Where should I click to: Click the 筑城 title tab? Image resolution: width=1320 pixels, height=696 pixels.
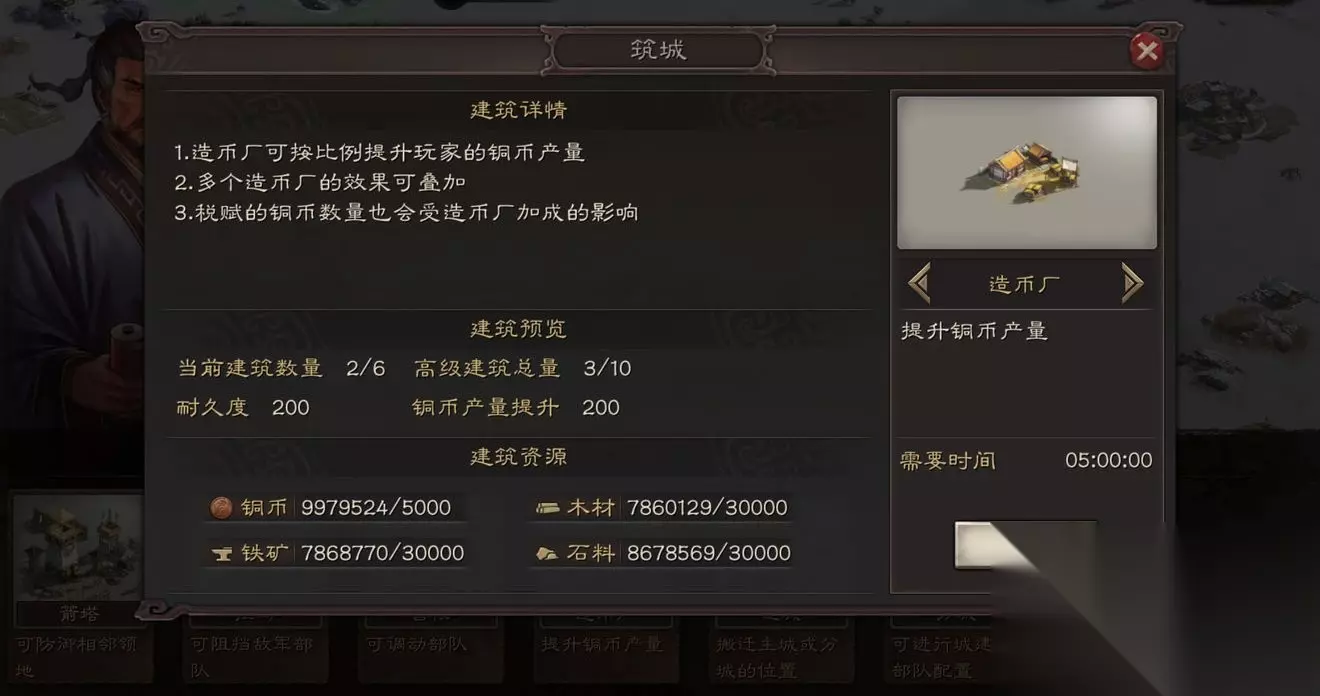(658, 50)
